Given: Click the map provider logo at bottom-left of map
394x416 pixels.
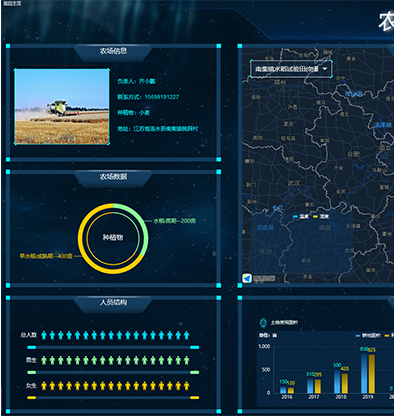Looking at the screenshot, I should click(x=247, y=278).
